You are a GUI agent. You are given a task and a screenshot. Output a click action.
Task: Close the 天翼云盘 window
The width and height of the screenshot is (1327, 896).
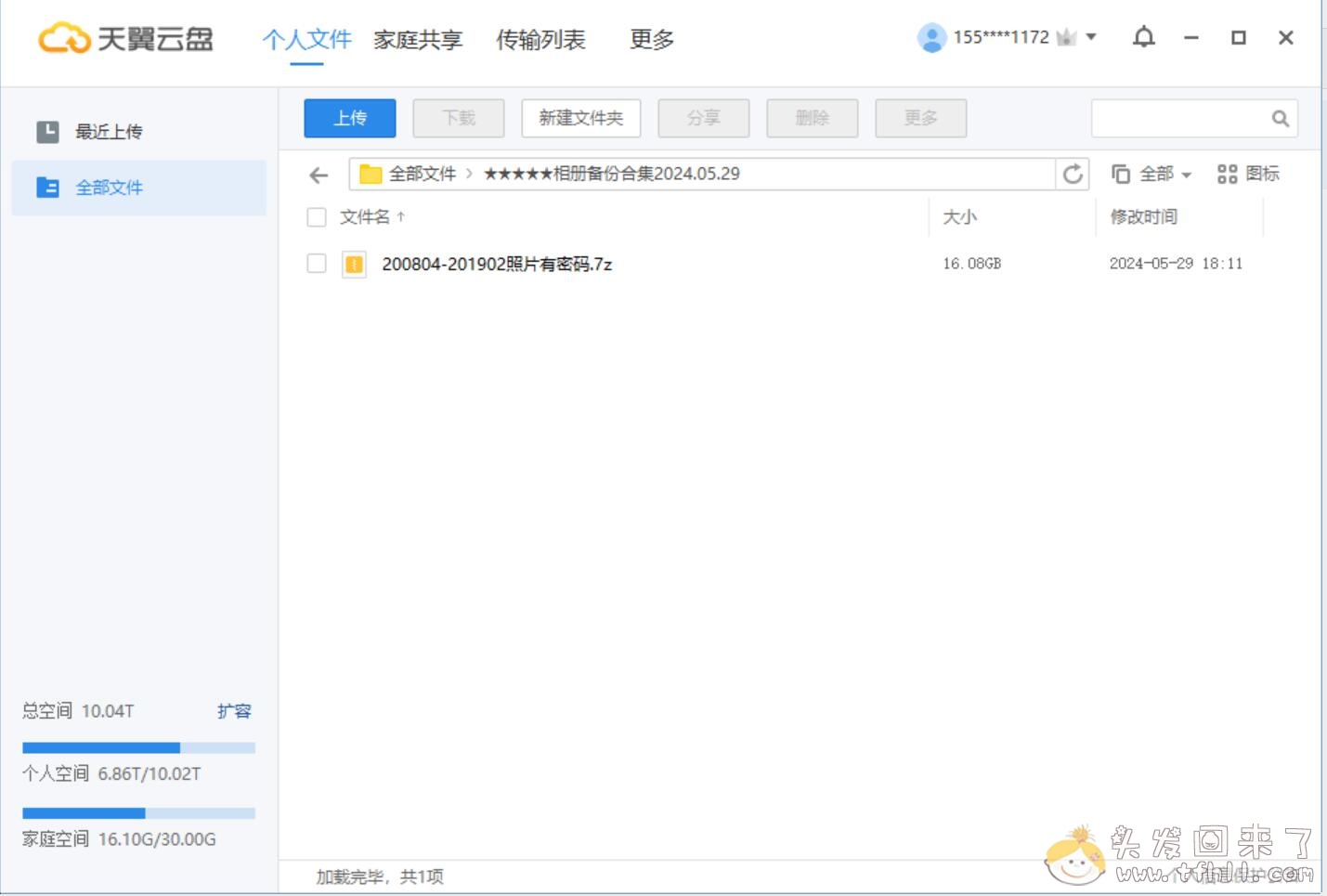click(1286, 38)
